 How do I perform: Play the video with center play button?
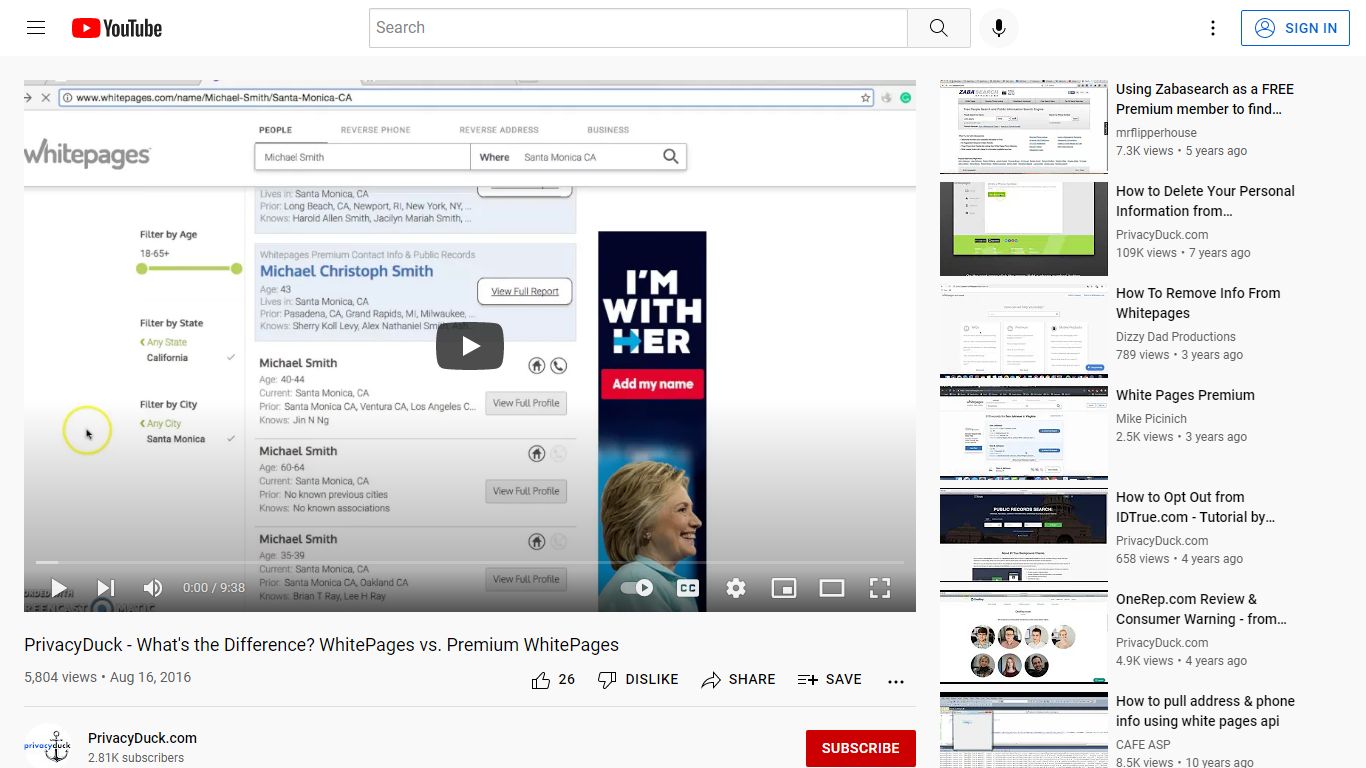tap(470, 346)
